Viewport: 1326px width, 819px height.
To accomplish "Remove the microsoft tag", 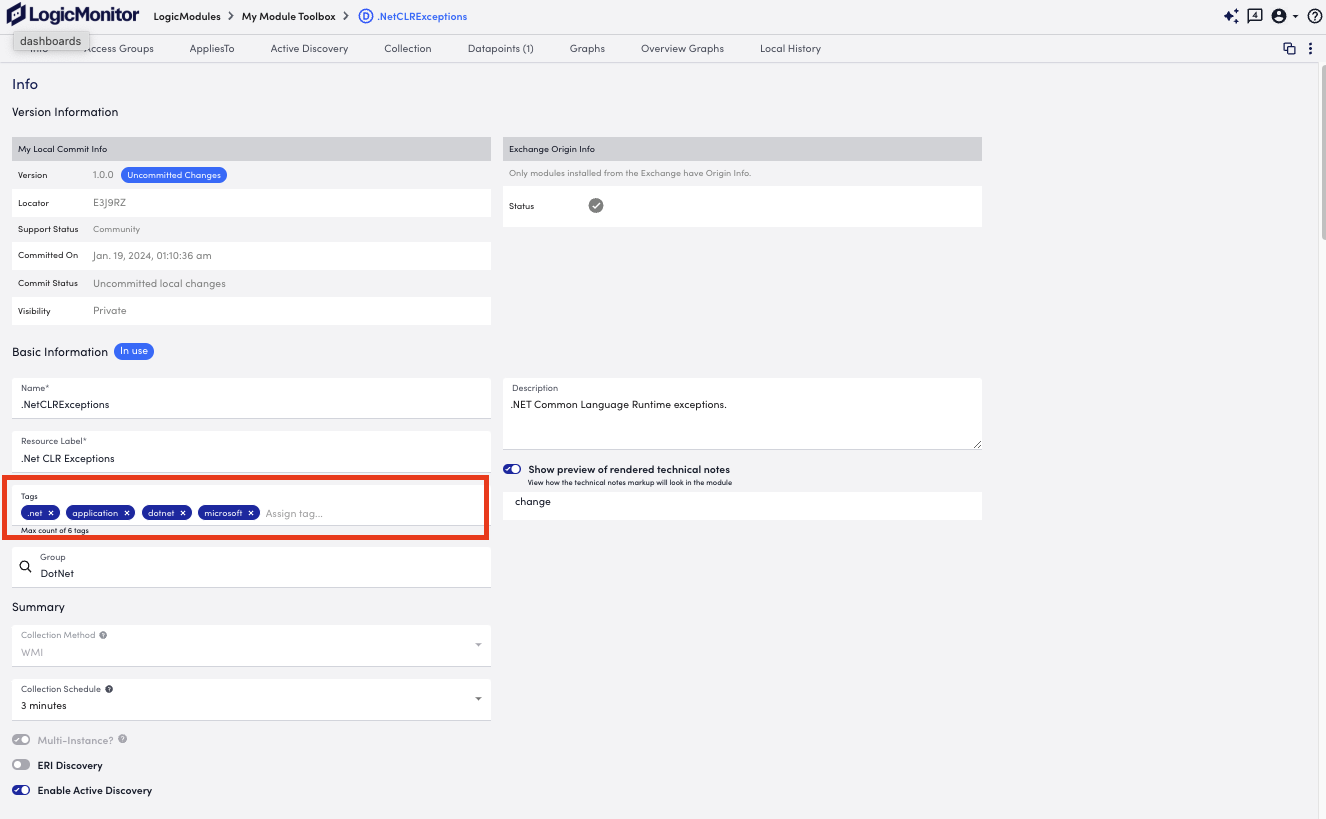I will pos(252,513).
